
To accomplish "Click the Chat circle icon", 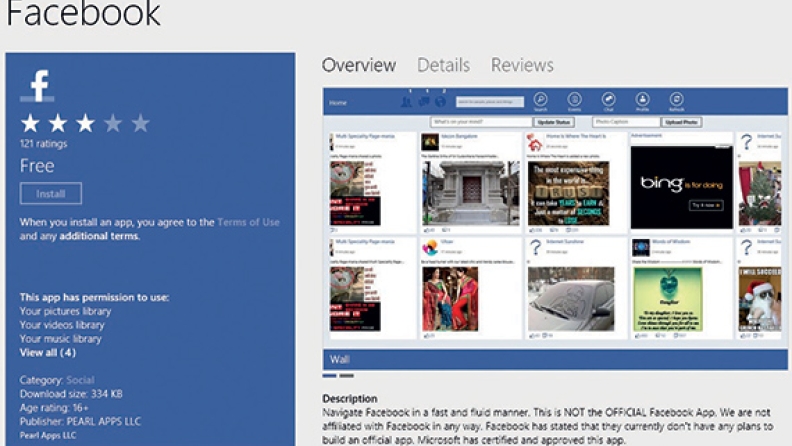I will [x=609, y=99].
